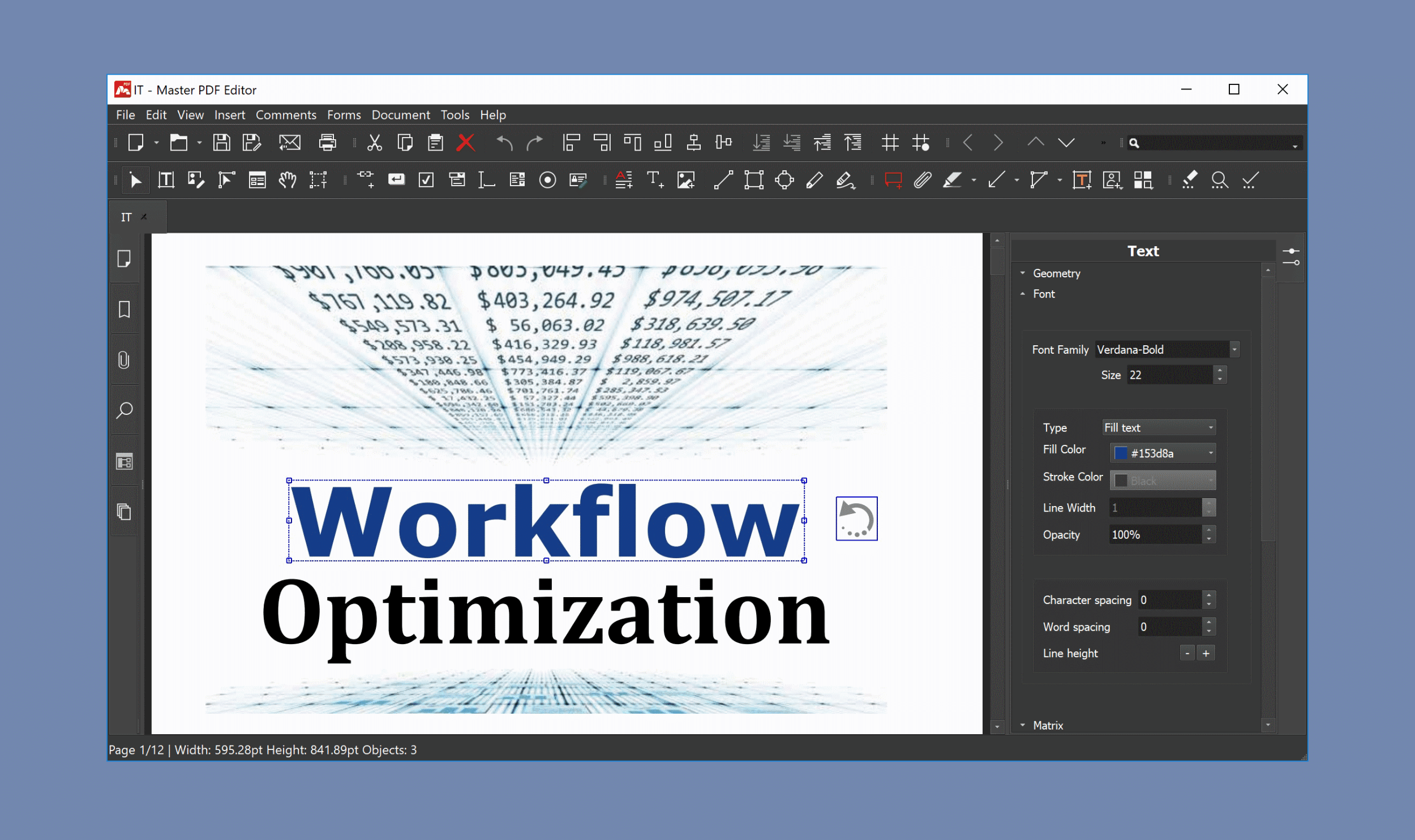Open the Bookmarks sidebar panel
1415x840 pixels.
pyautogui.click(x=125, y=310)
